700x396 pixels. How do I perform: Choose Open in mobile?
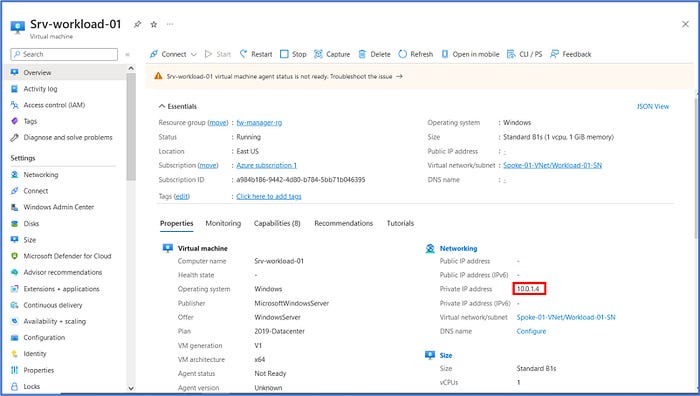(x=470, y=54)
